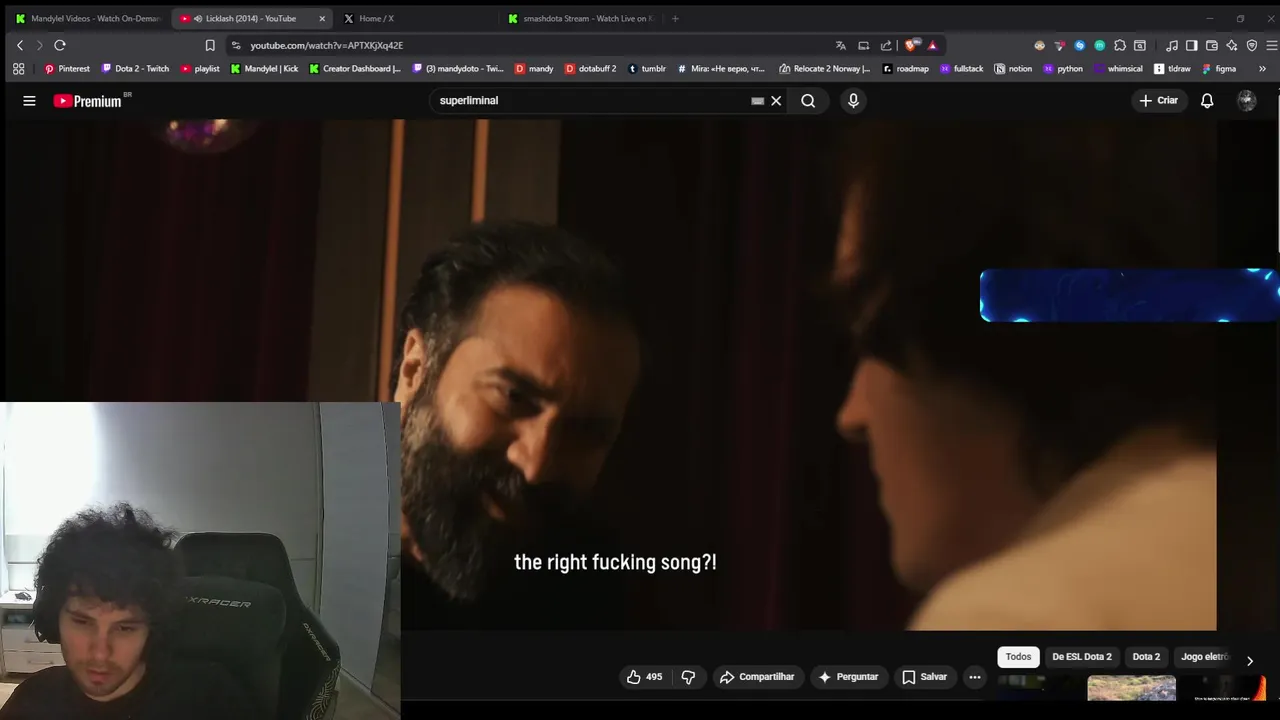Viewport: 1280px width, 720px height.
Task: Open a new browser tab
Action: [x=675, y=18]
